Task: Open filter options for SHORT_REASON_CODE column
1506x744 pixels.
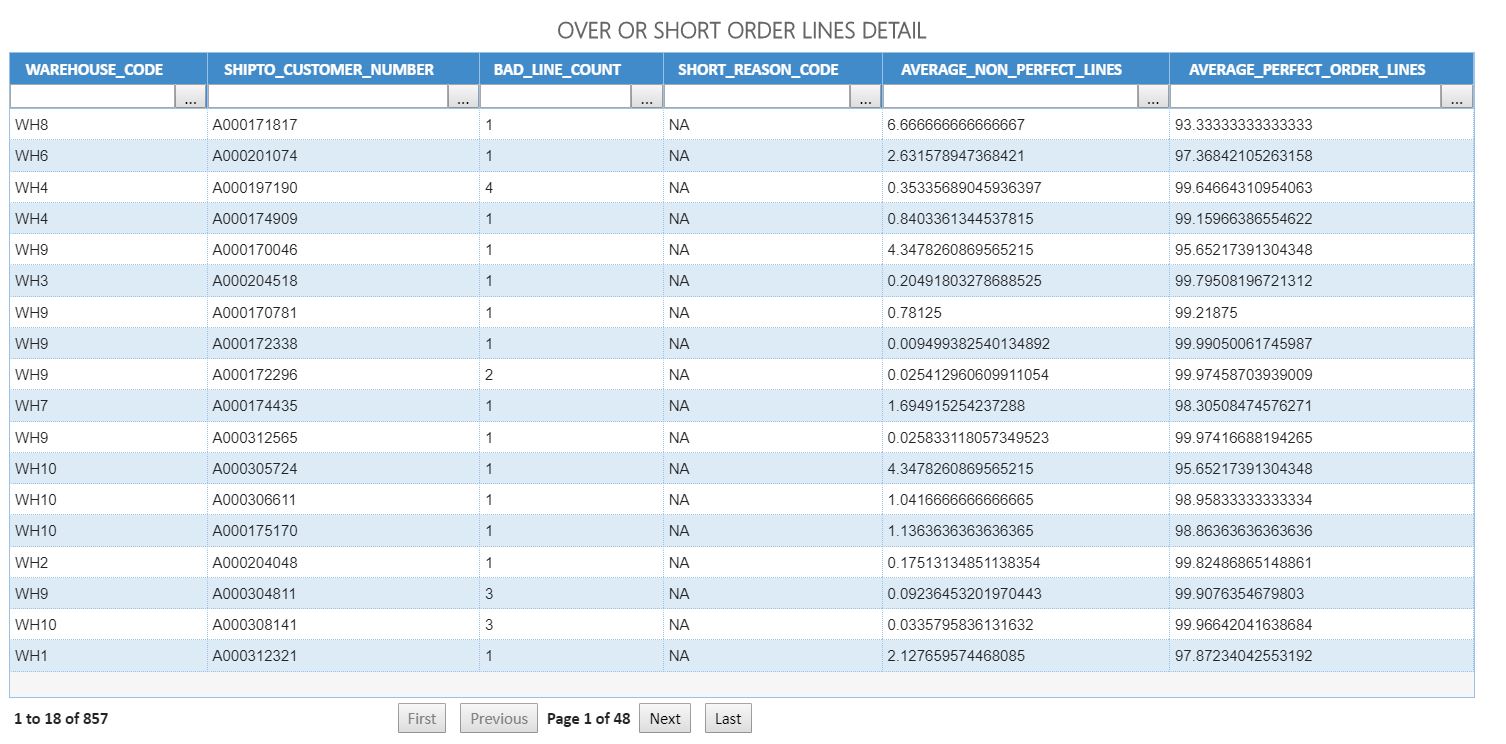Action: coord(866,97)
